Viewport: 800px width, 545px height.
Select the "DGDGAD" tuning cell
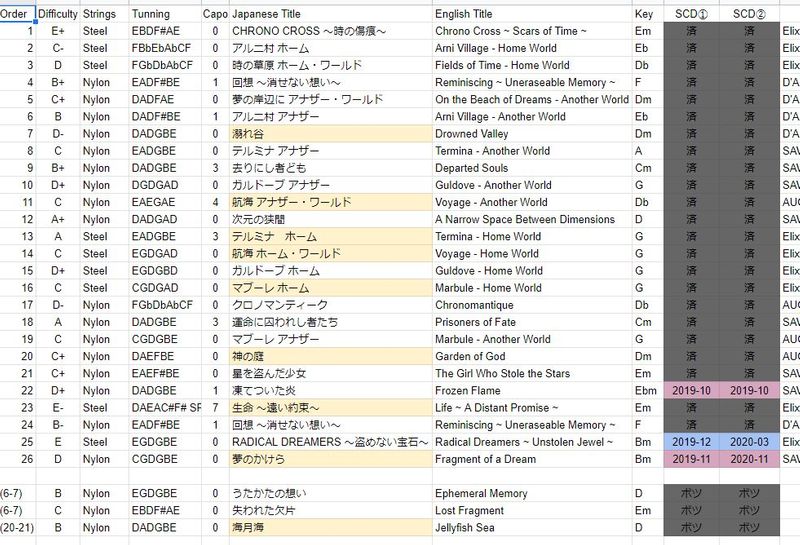[158, 185]
